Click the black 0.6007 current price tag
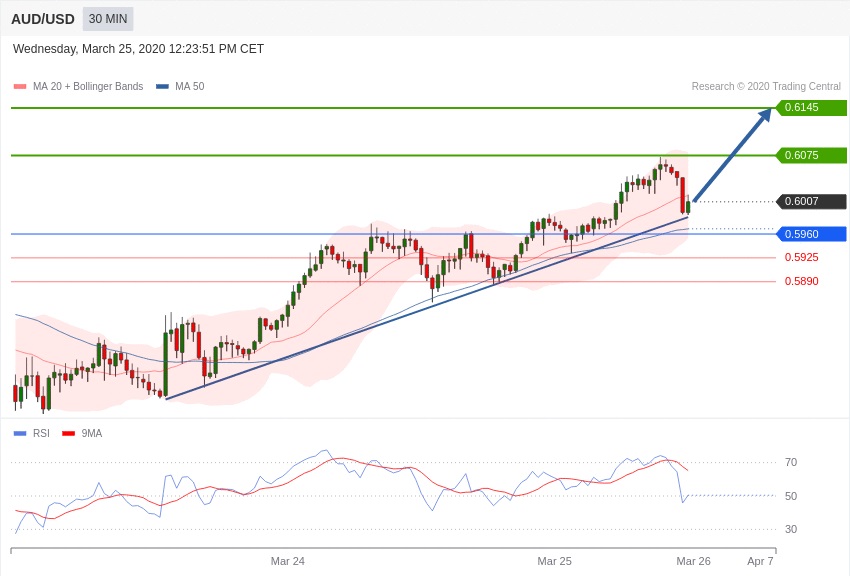Image resolution: width=850 pixels, height=576 pixels. pos(810,201)
